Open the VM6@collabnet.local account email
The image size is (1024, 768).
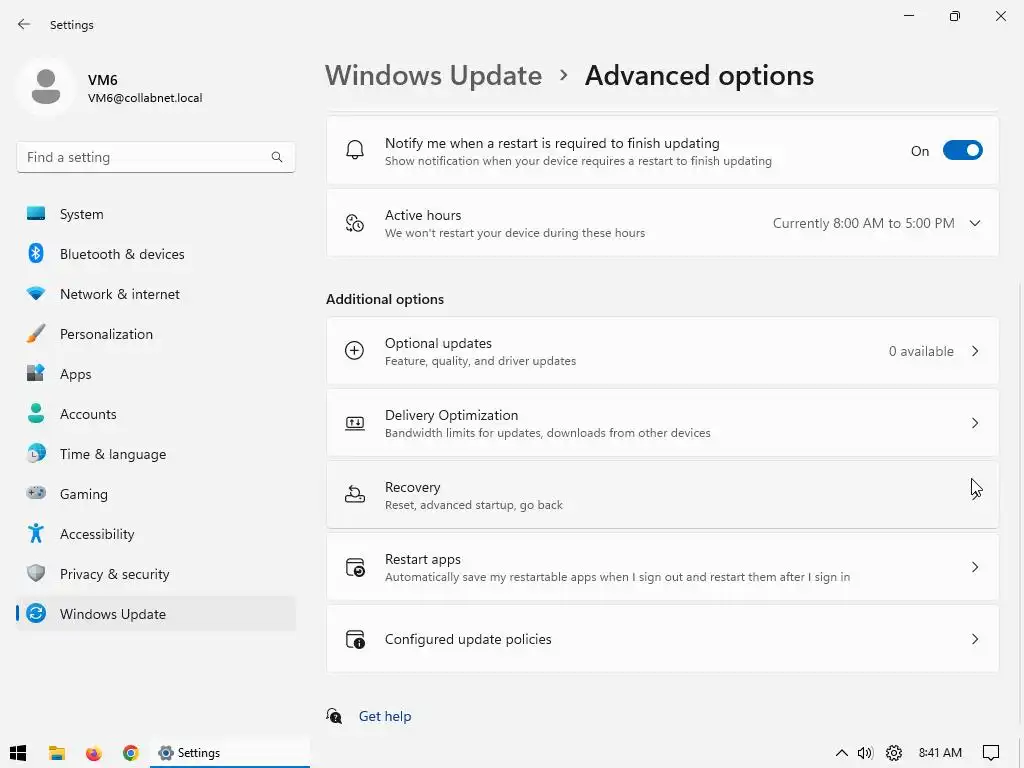[145, 98]
